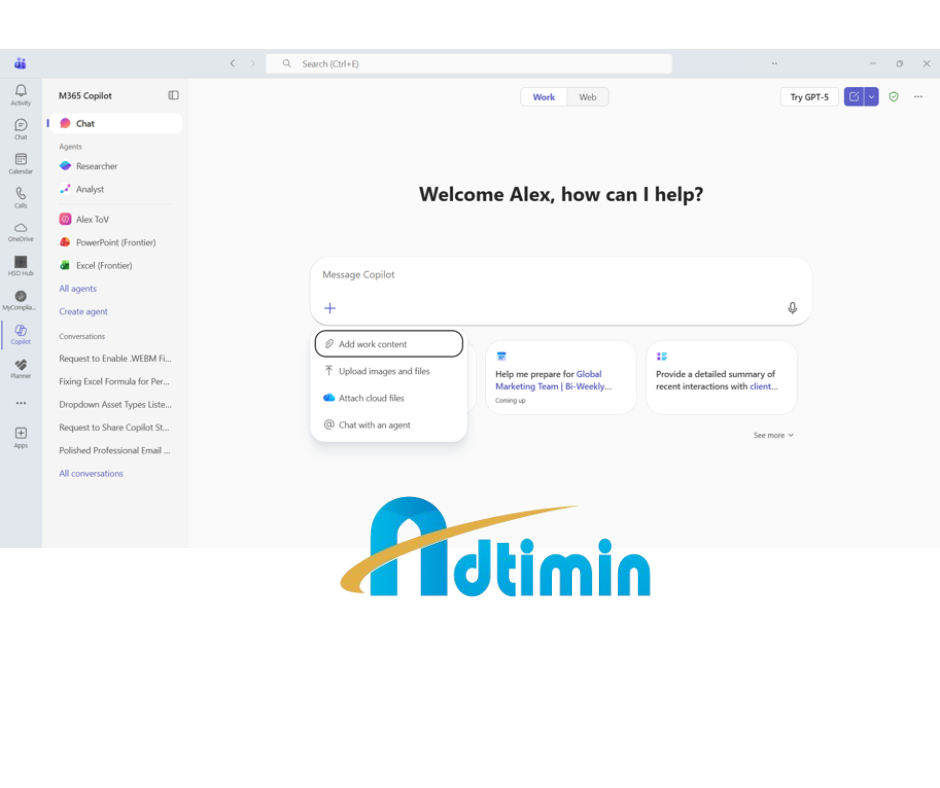Screen dimensions: 940x788
Task: Select Upload images and files option
Action: (x=384, y=371)
